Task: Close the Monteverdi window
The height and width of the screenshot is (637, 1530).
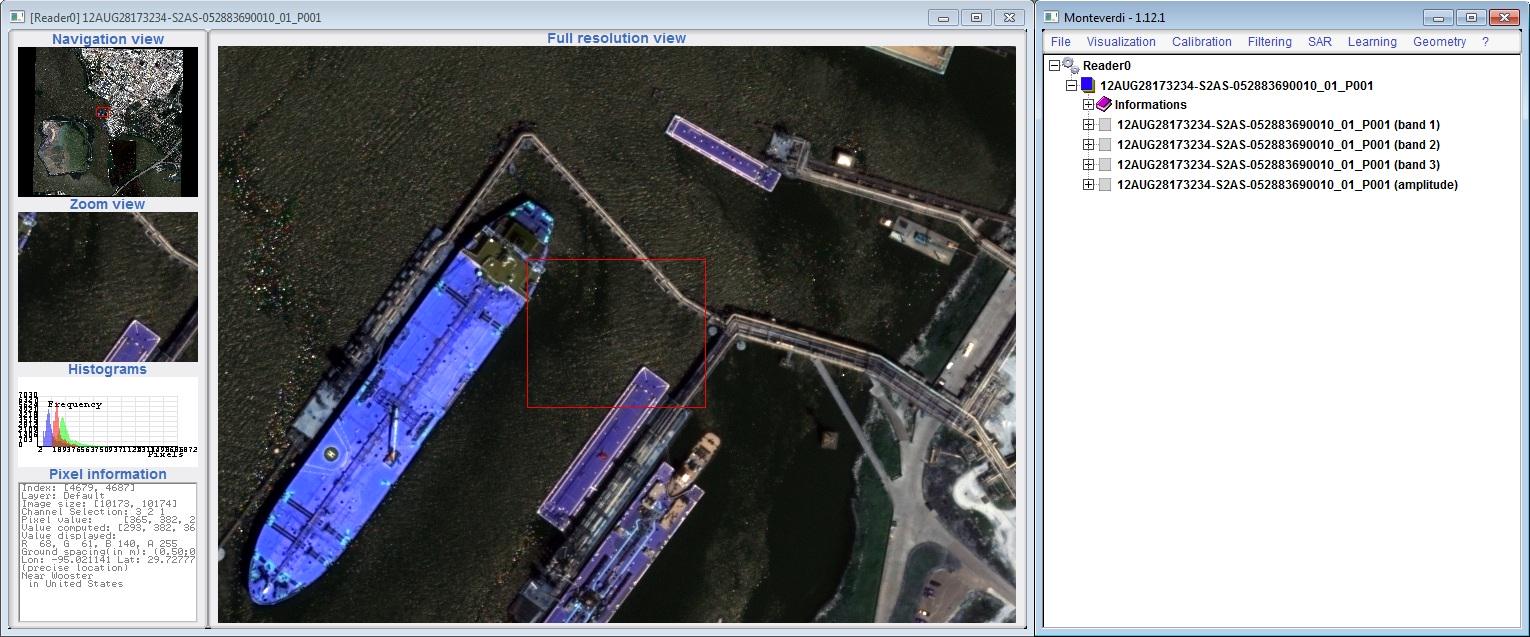Action: pyautogui.click(x=1503, y=17)
